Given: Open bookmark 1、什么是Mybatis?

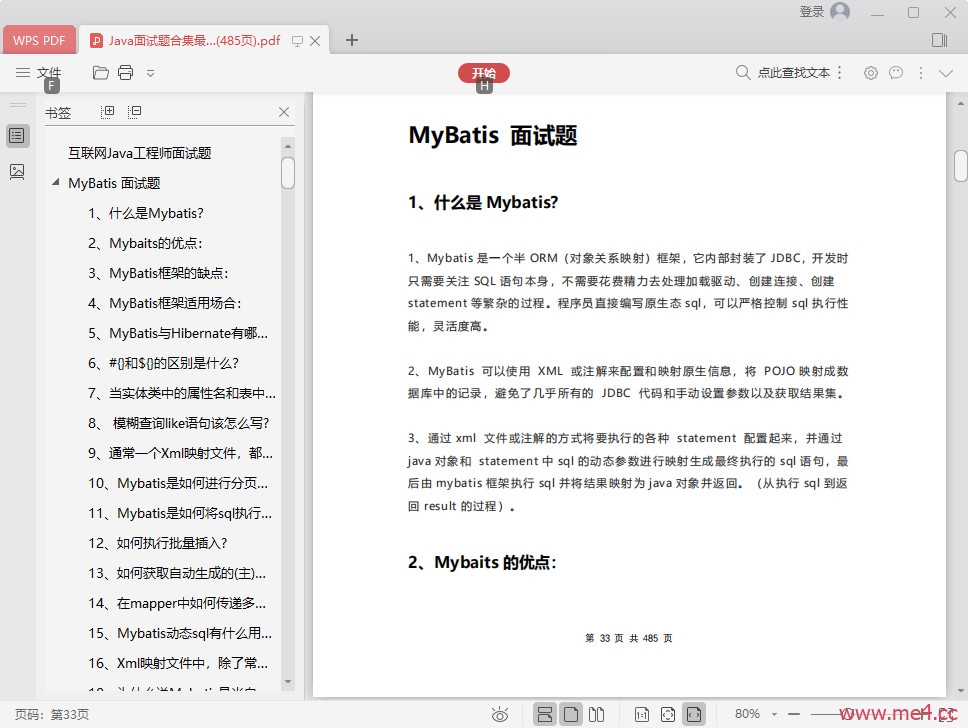Looking at the screenshot, I should tap(146, 214).
